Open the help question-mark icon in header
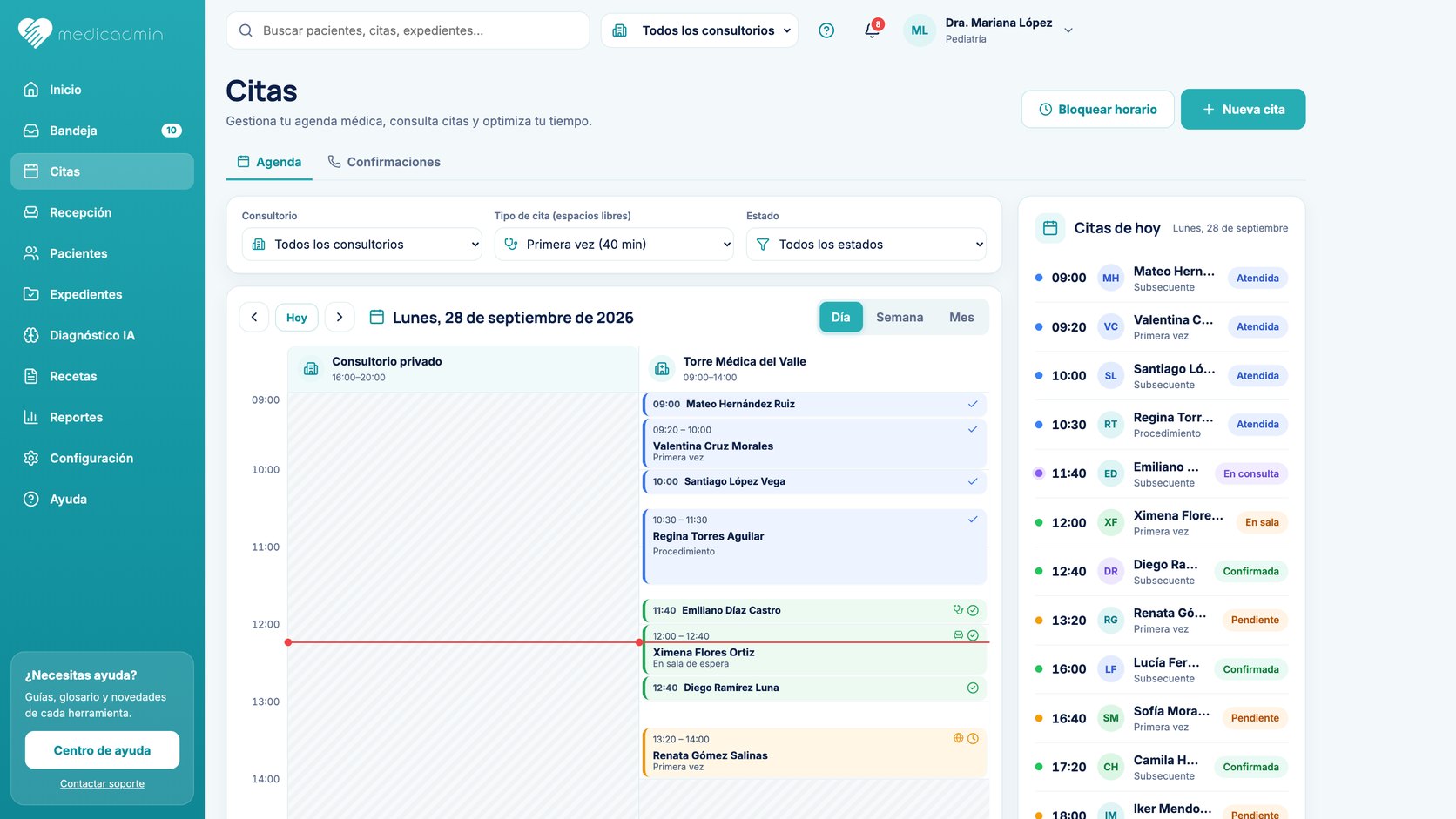The height and width of the screenshot is (819, 1456). 826,30
